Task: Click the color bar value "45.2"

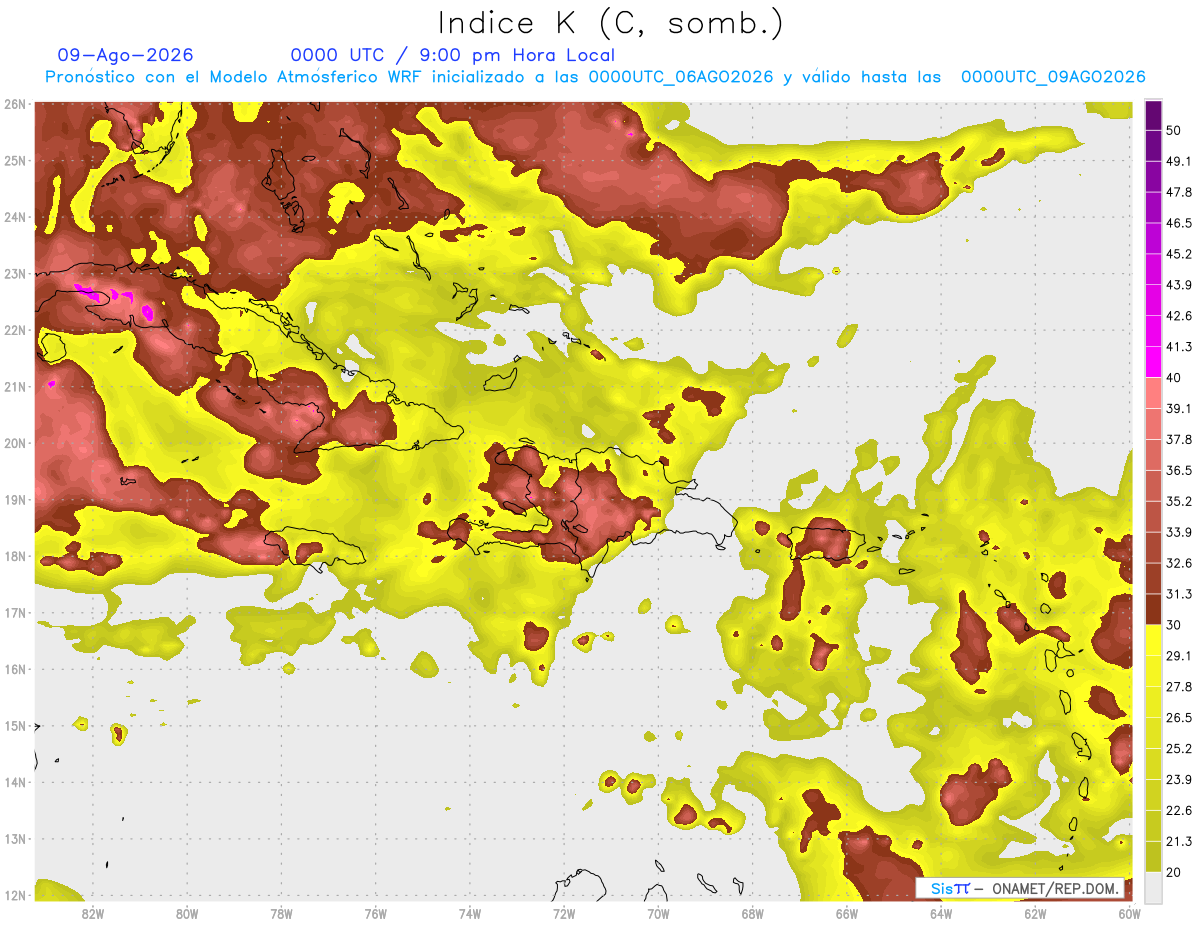Action: 1178,254
